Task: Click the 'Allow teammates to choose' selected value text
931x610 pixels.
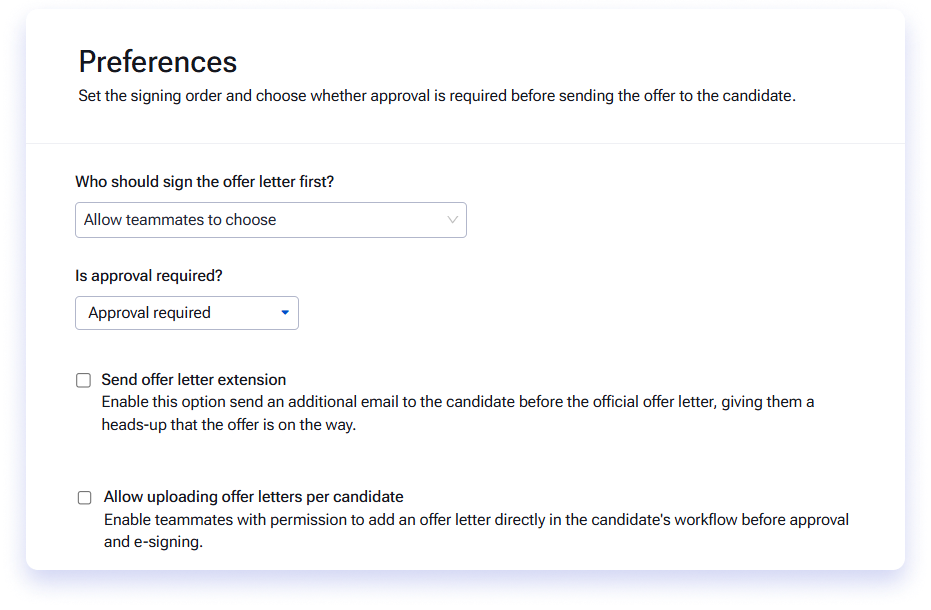Action: (x=180, y=220)
